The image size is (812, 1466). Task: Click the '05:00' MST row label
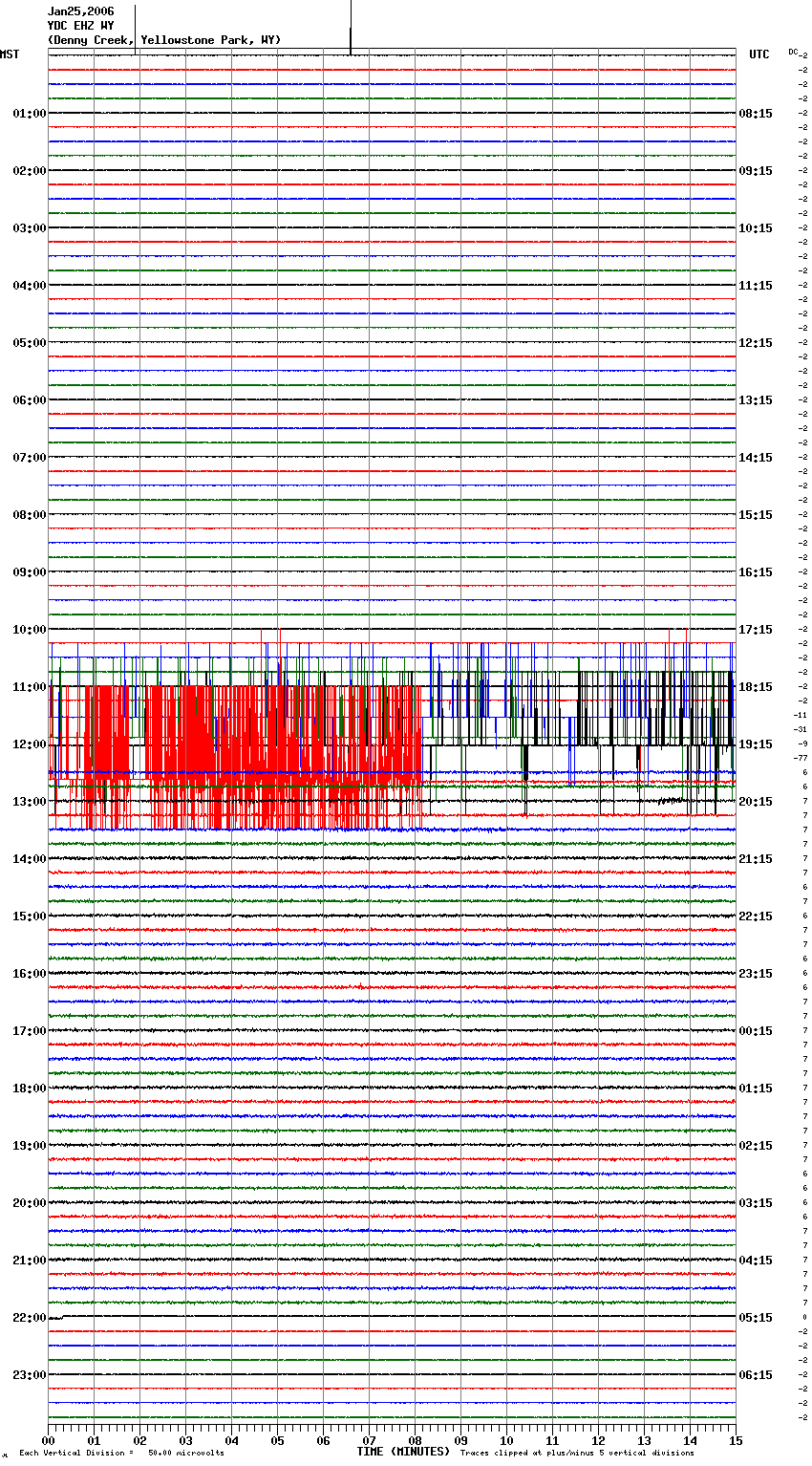click(30, 343)
